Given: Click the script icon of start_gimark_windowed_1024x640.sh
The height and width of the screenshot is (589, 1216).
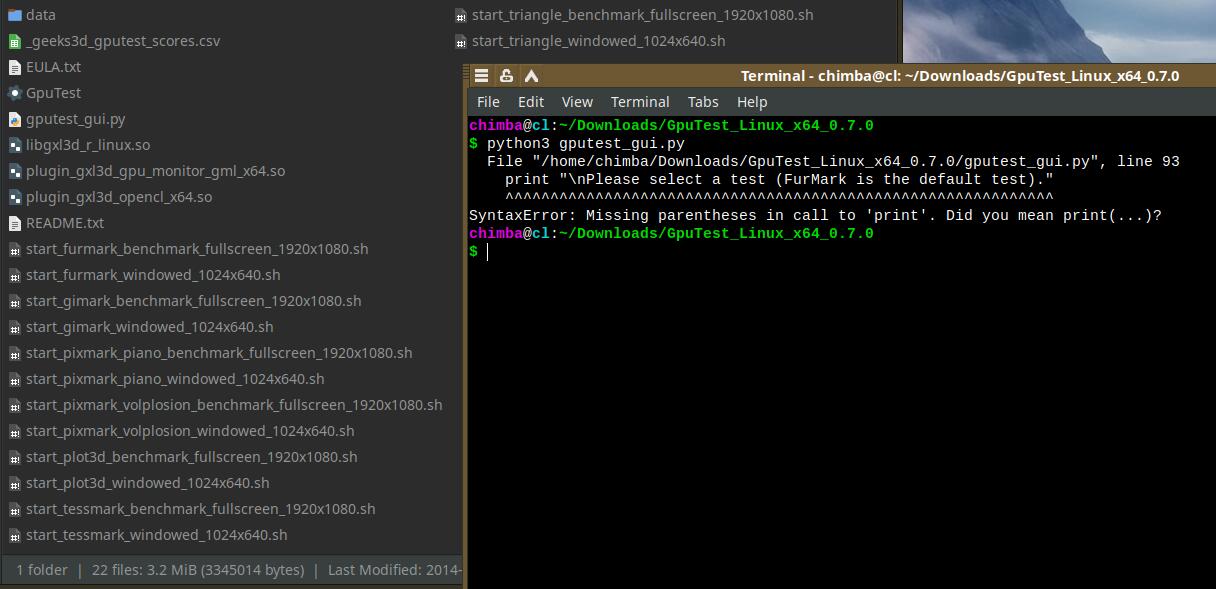Looking at the screenshot, I should pos(14,327).
